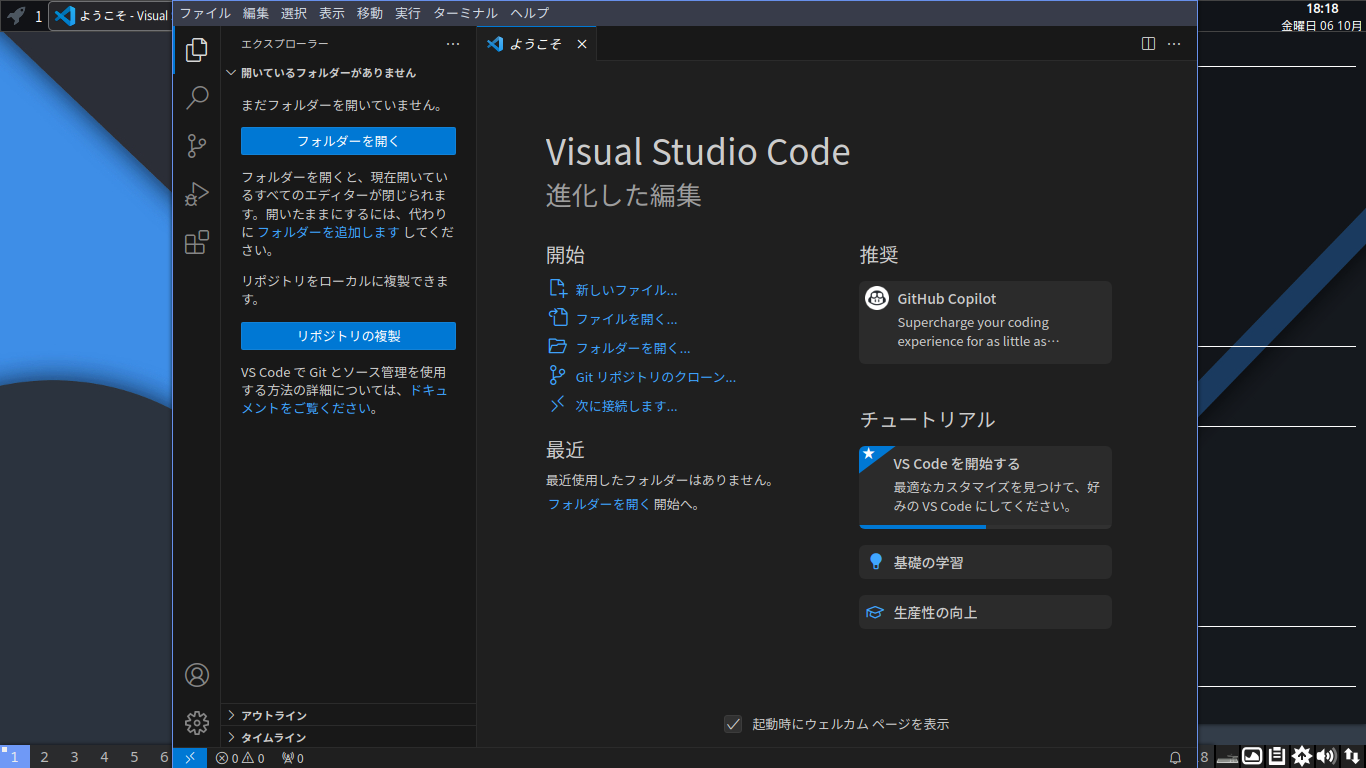
Task: Expand the タイムライン section
Action: 349,737
